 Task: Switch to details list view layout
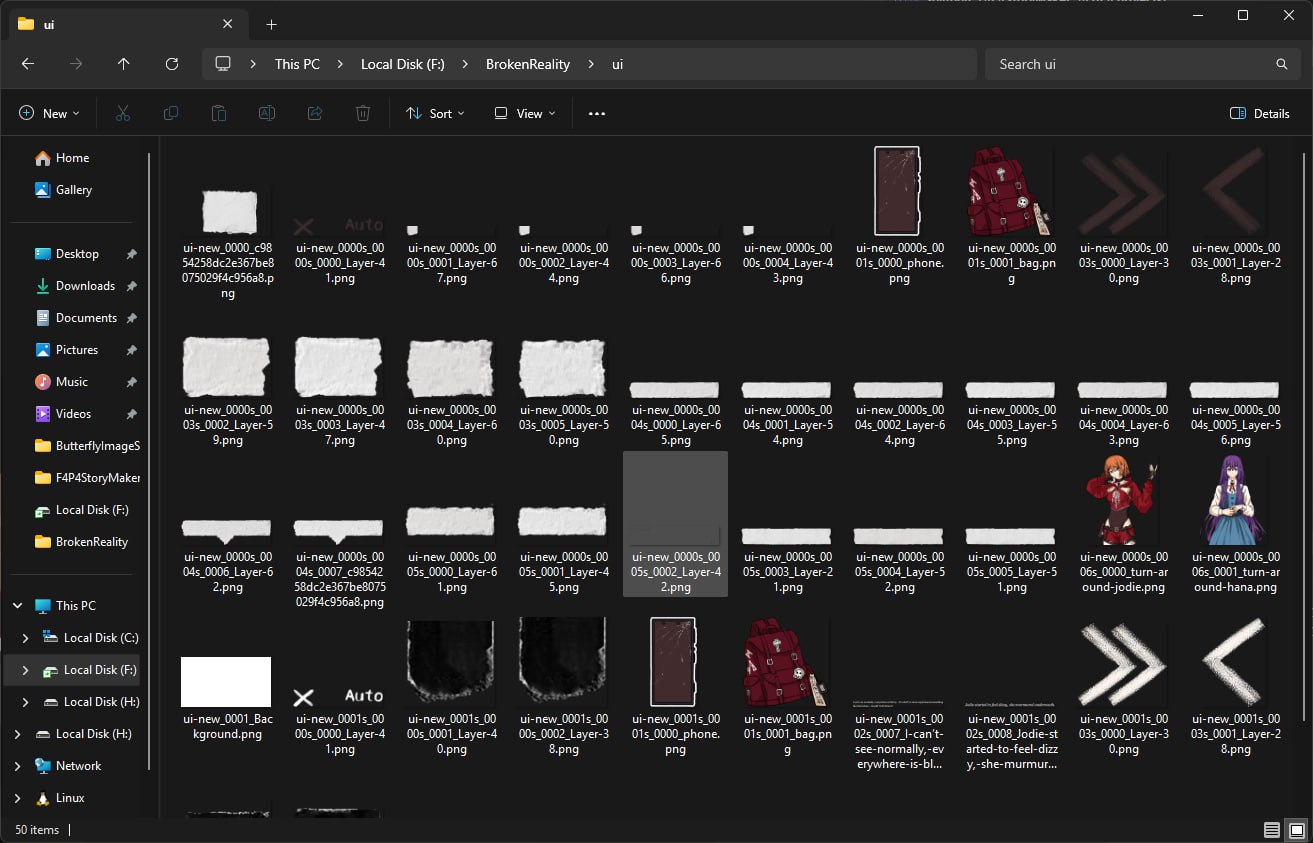point(1271,830)
